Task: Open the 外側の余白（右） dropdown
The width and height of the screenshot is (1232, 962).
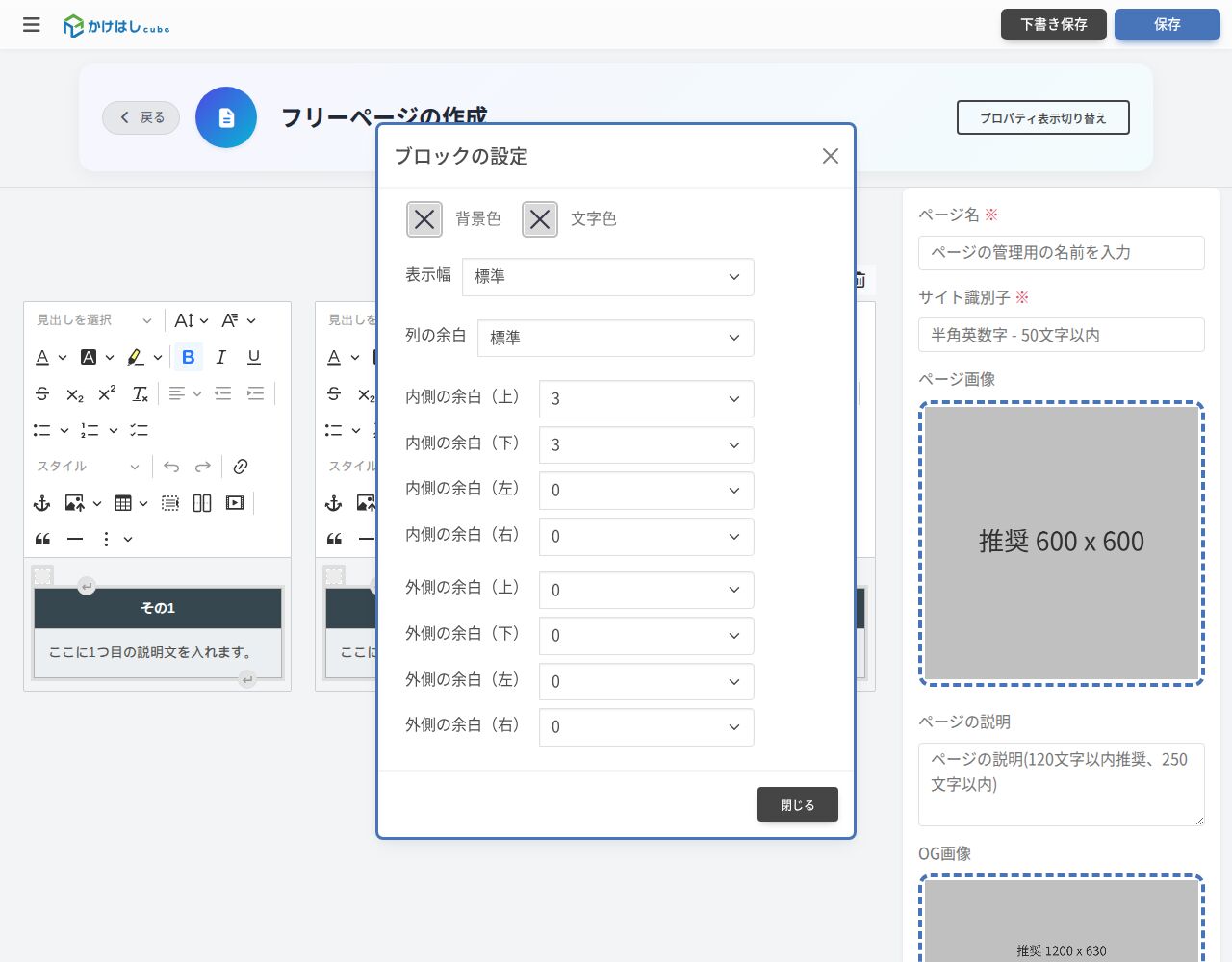Action: (647, 727)
